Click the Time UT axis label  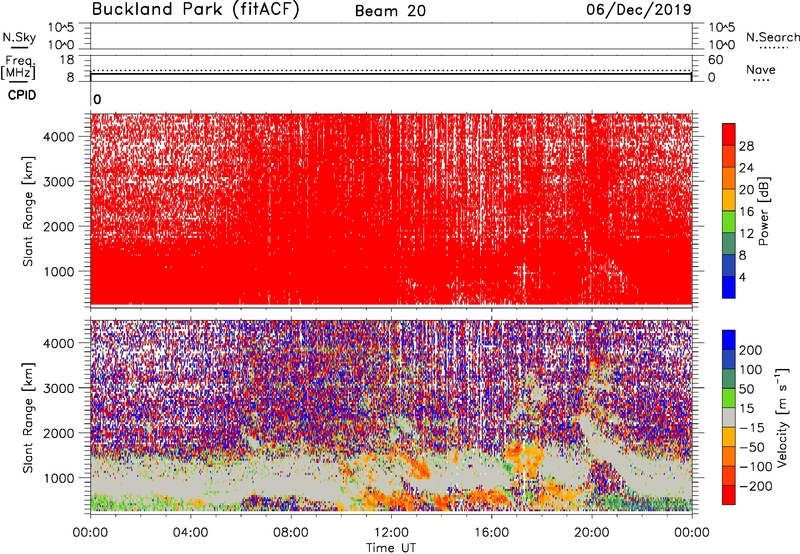(x=391, y=548)
